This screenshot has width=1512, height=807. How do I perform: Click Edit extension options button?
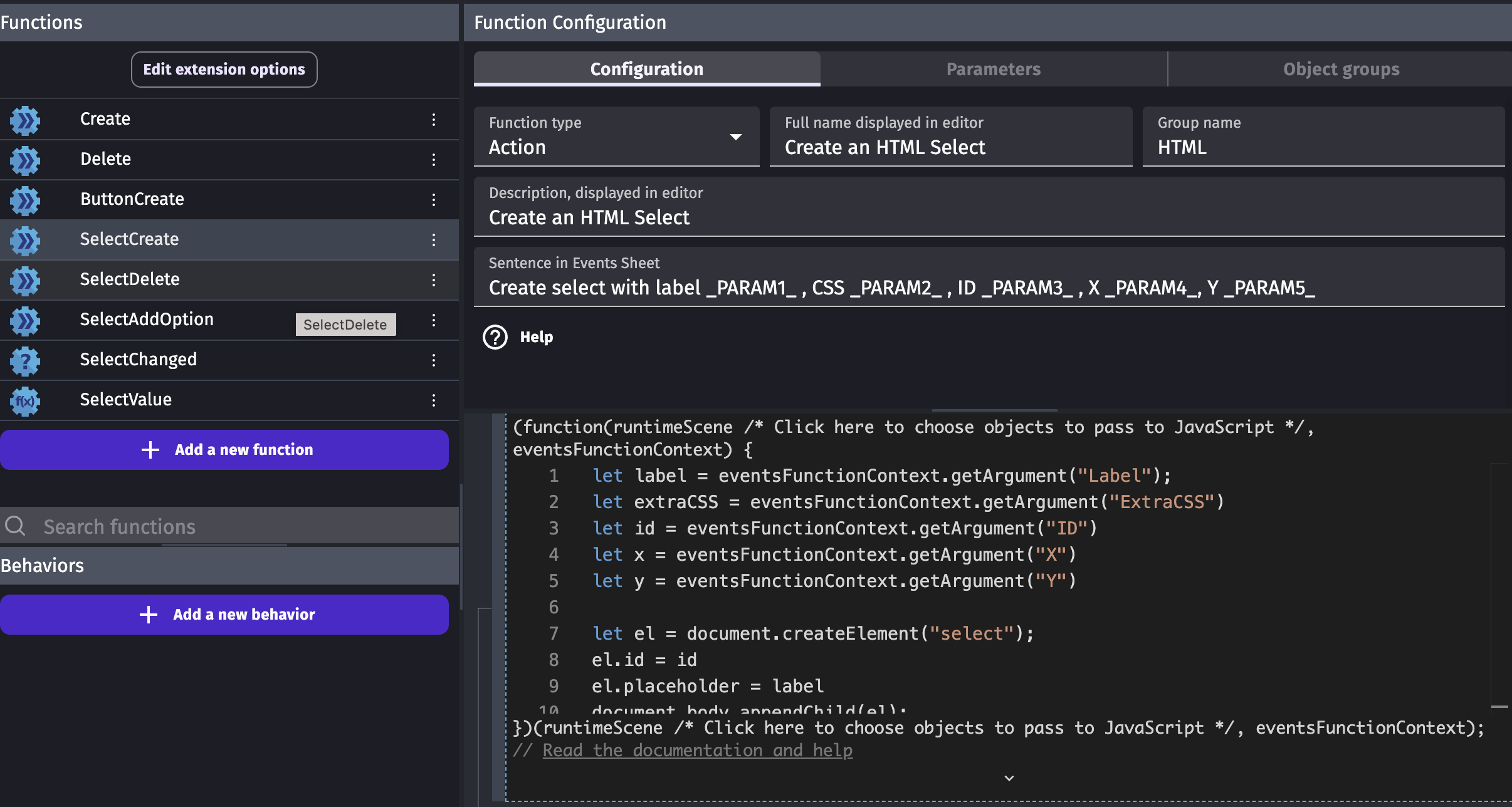click(x=224, y=70)
